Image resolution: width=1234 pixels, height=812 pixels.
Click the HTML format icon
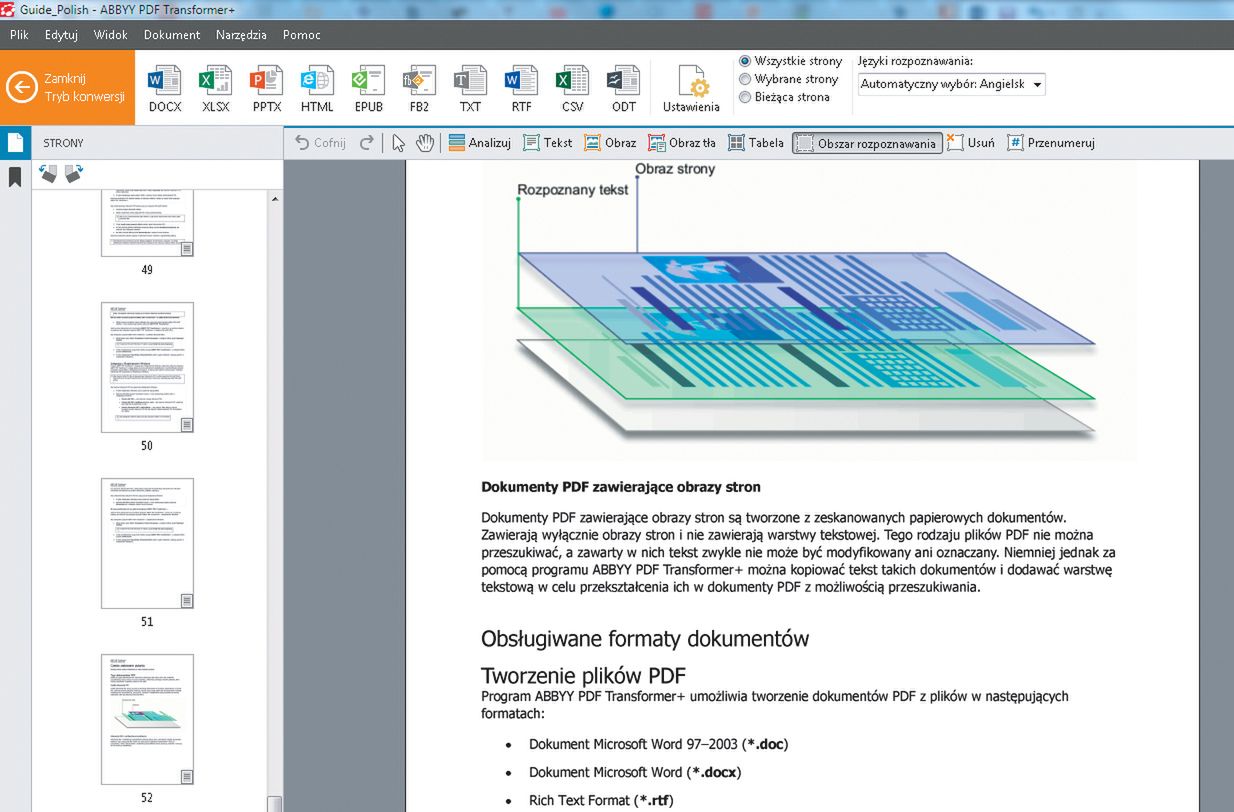click(x=317, y=87)
